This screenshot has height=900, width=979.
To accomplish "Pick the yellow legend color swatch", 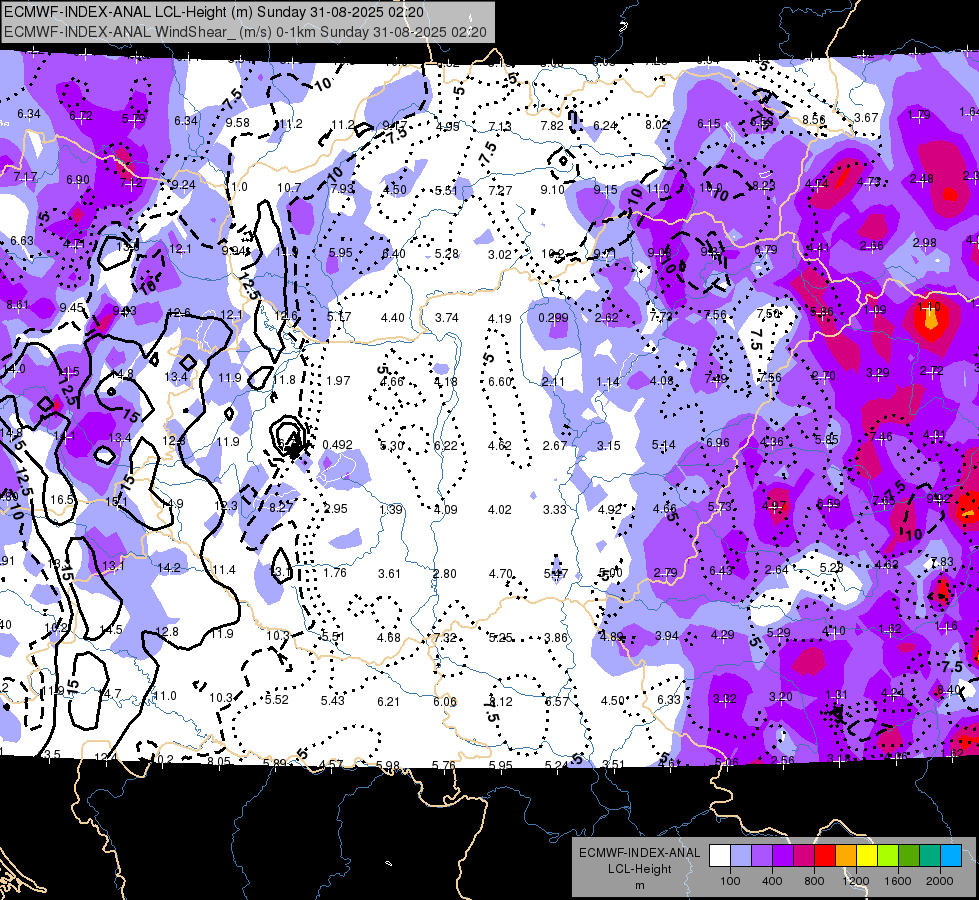I will click(x=867, y=856).
